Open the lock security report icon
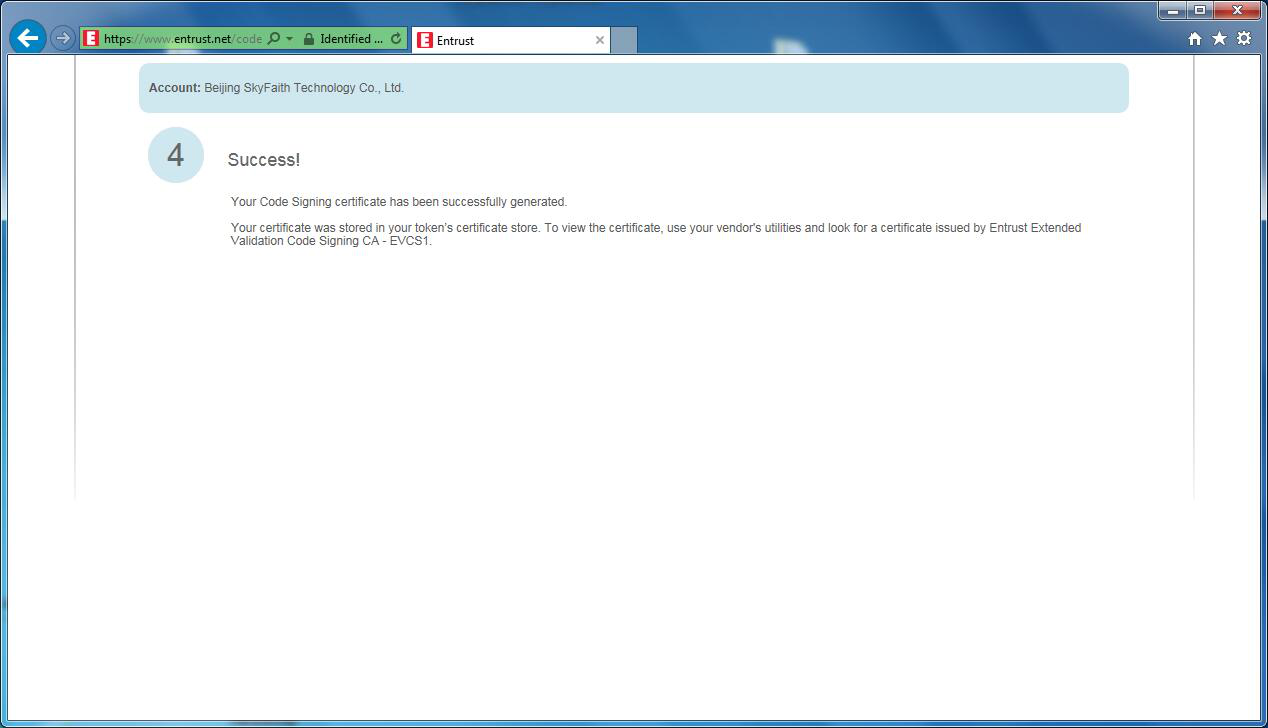 click(x=308, y=39)
